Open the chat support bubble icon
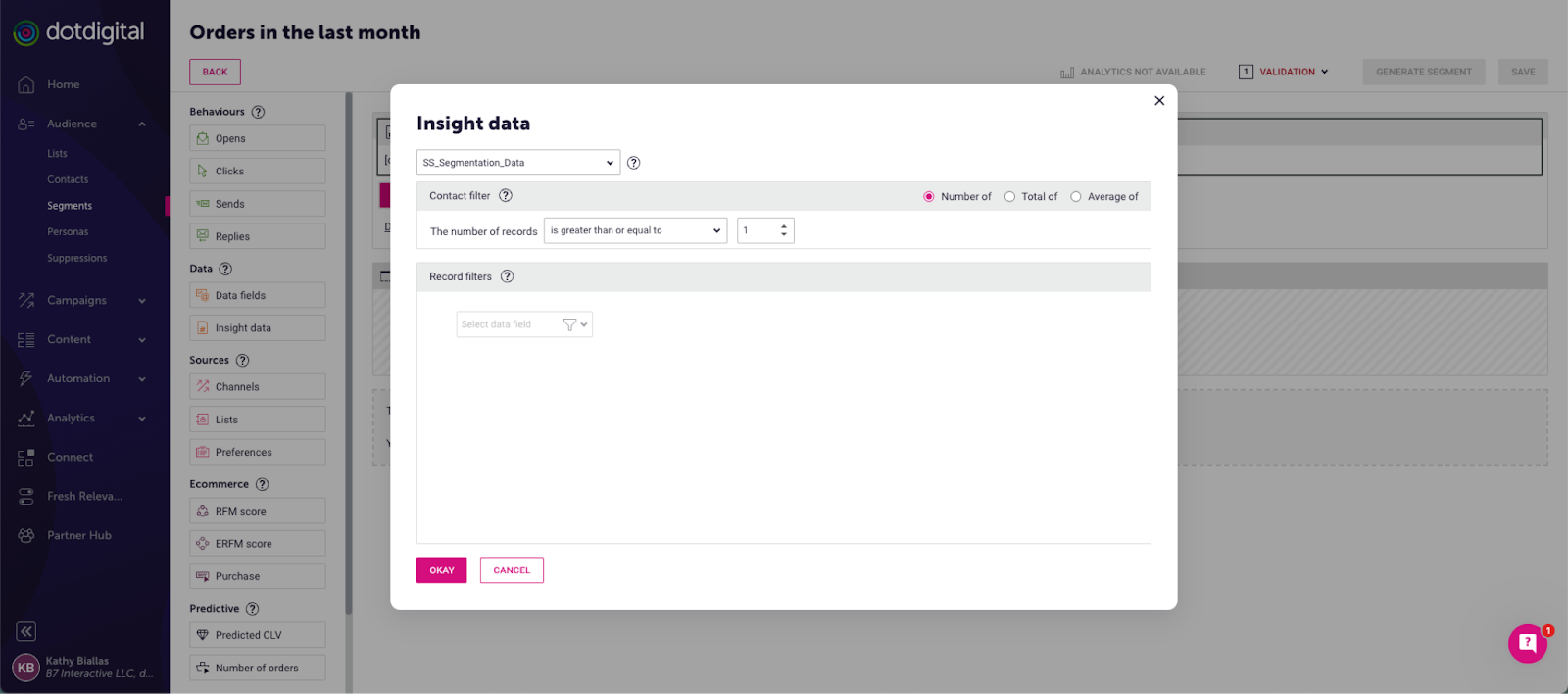The width and height of the screenshot is (1568, 694). pyautogui.click(x=1527, y=643)
